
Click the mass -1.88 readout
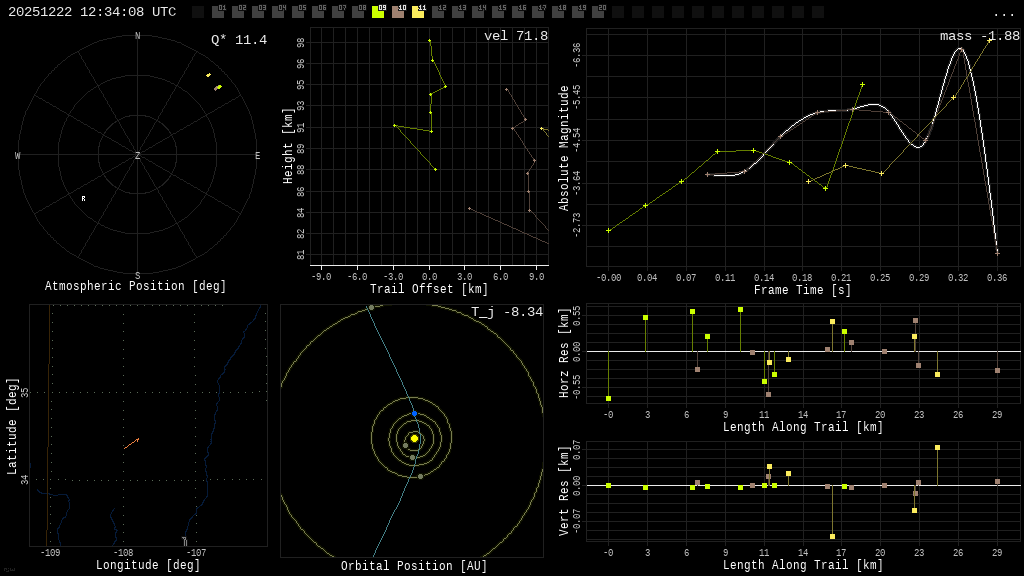tap(980, 36)
